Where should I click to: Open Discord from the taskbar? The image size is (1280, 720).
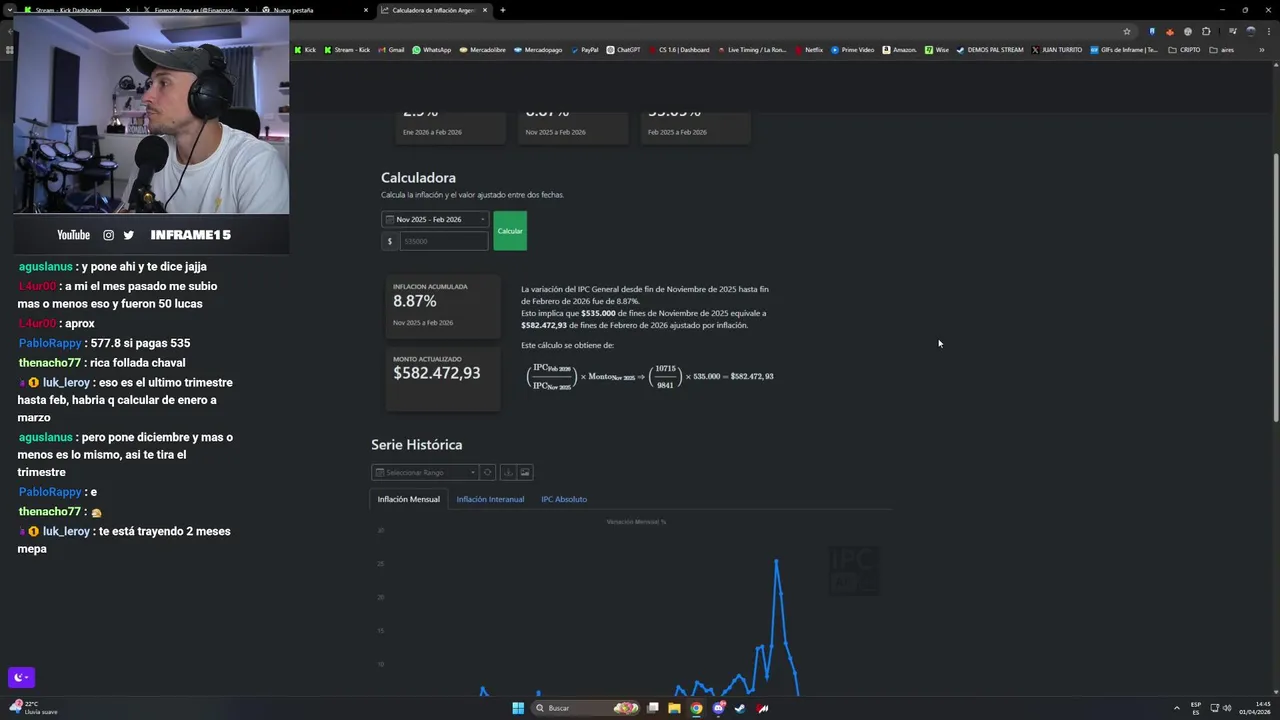pos(718,708)
